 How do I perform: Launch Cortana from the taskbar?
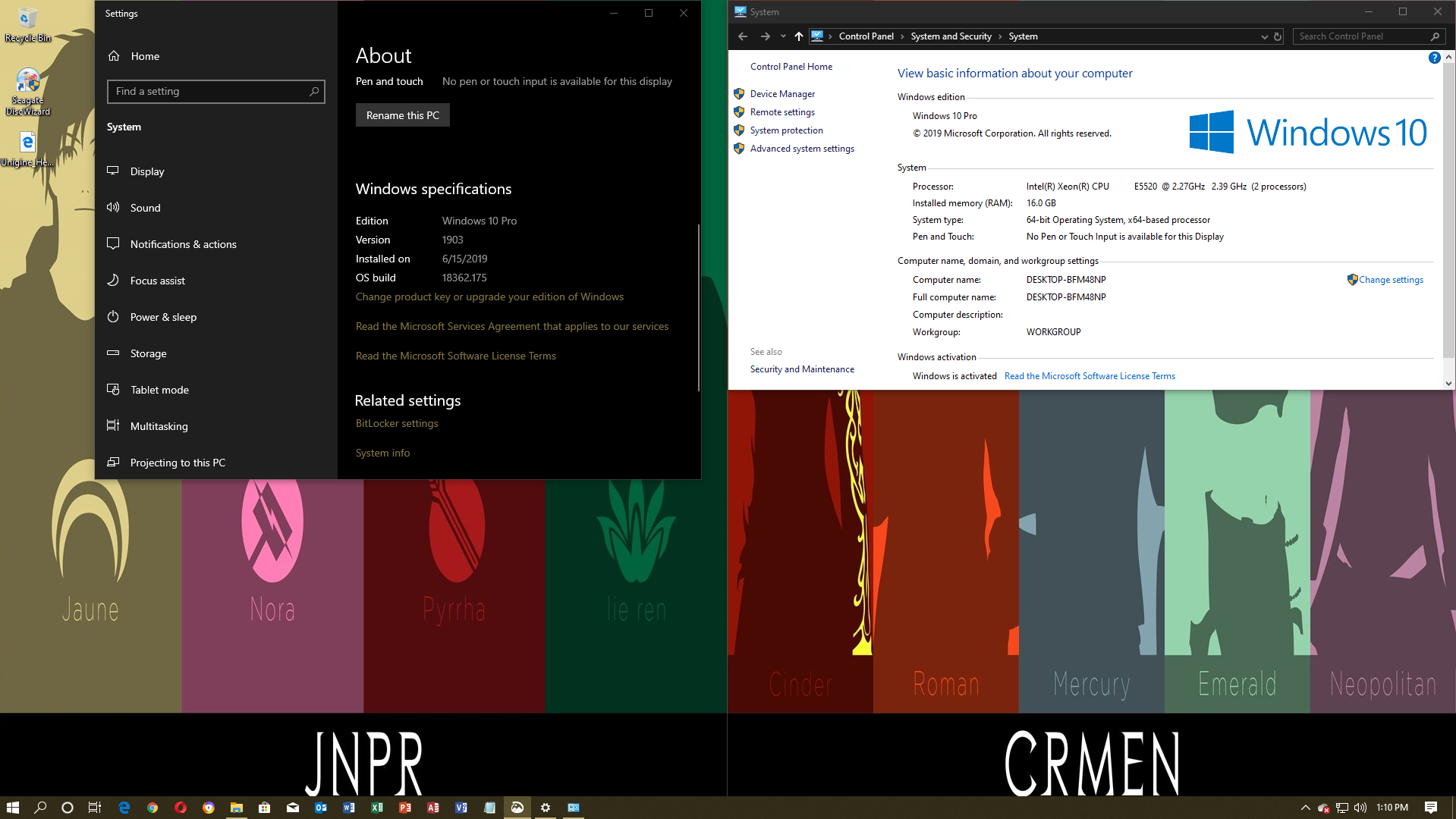68,808
